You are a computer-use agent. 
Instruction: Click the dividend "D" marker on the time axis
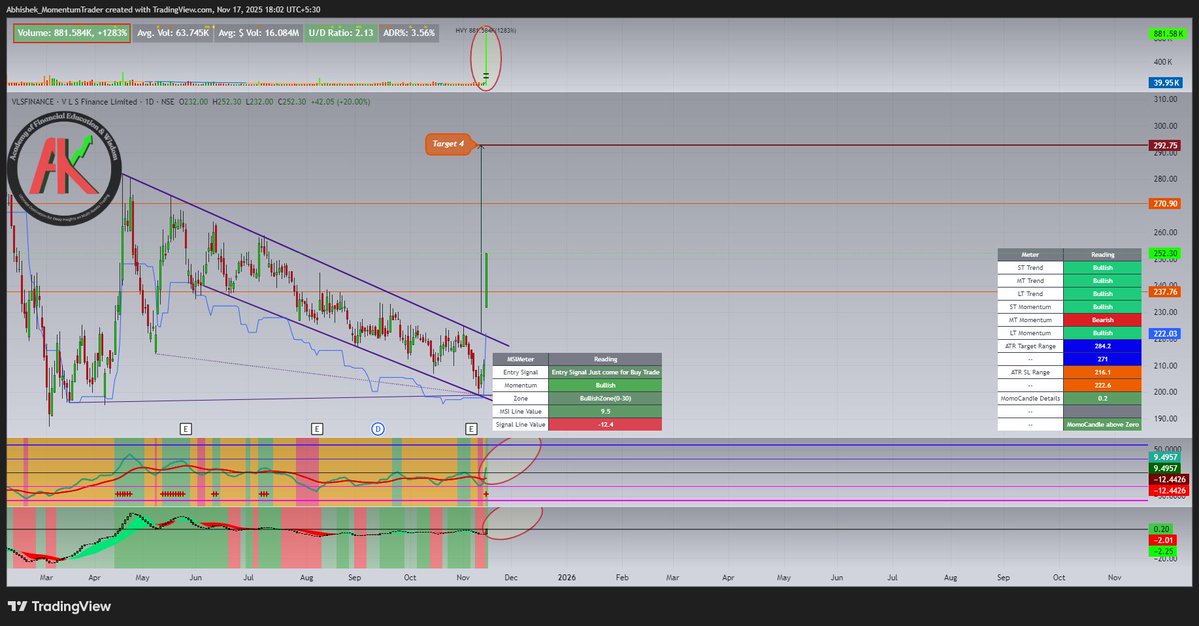378,428
